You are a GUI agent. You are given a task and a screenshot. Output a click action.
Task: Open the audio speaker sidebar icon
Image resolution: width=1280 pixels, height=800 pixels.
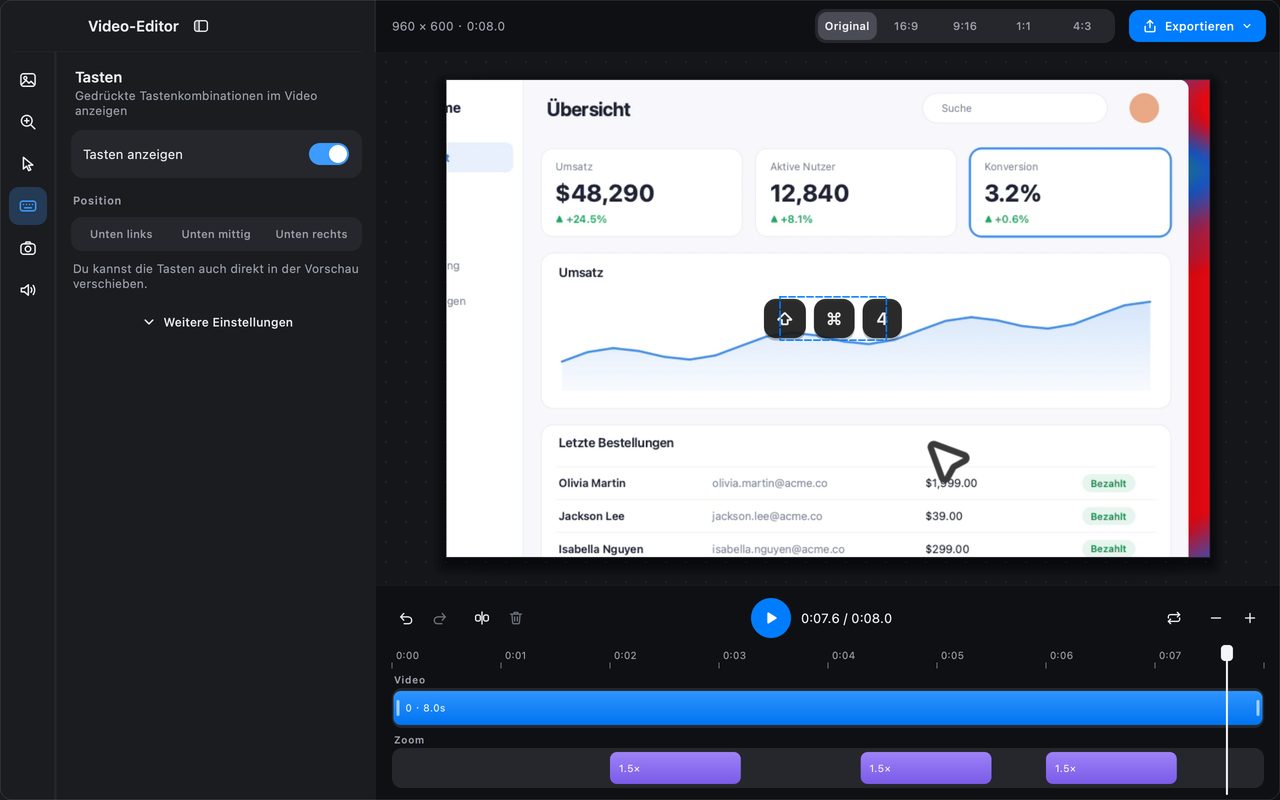click(28, 290)
